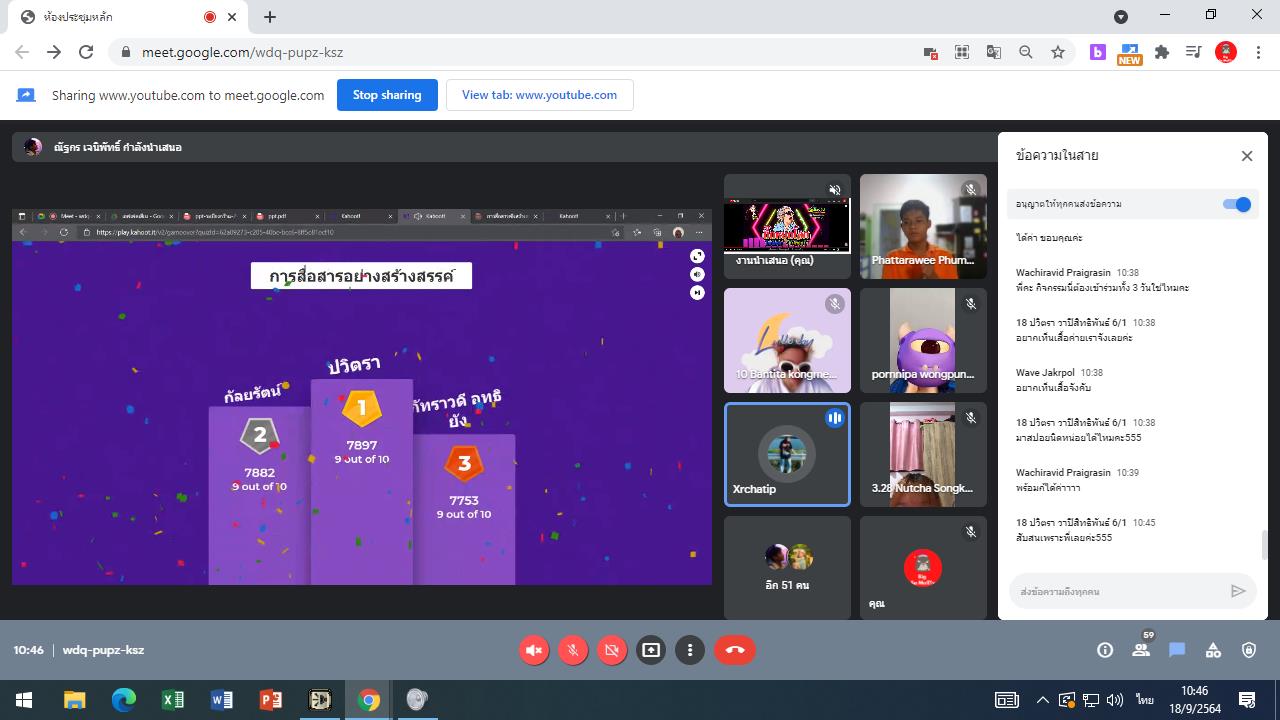Click message 'อยากเห็นเสื้อจังคับ'
The image size is (1280, 720).
click(x=1053, y=388)
